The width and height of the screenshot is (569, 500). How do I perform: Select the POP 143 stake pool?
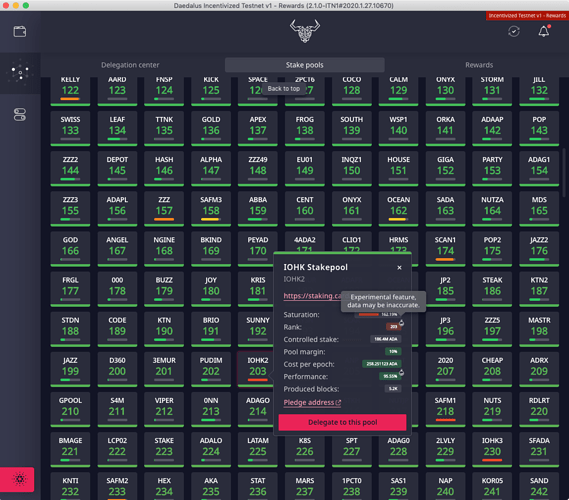coord(539,129)
